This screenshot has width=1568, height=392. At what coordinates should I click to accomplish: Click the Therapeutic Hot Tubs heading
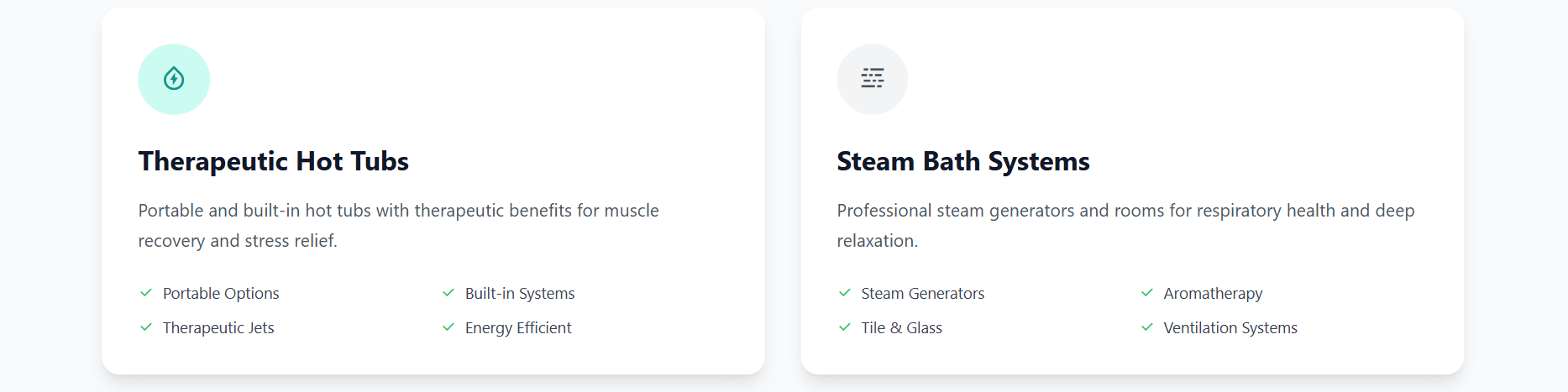(273, 161)
